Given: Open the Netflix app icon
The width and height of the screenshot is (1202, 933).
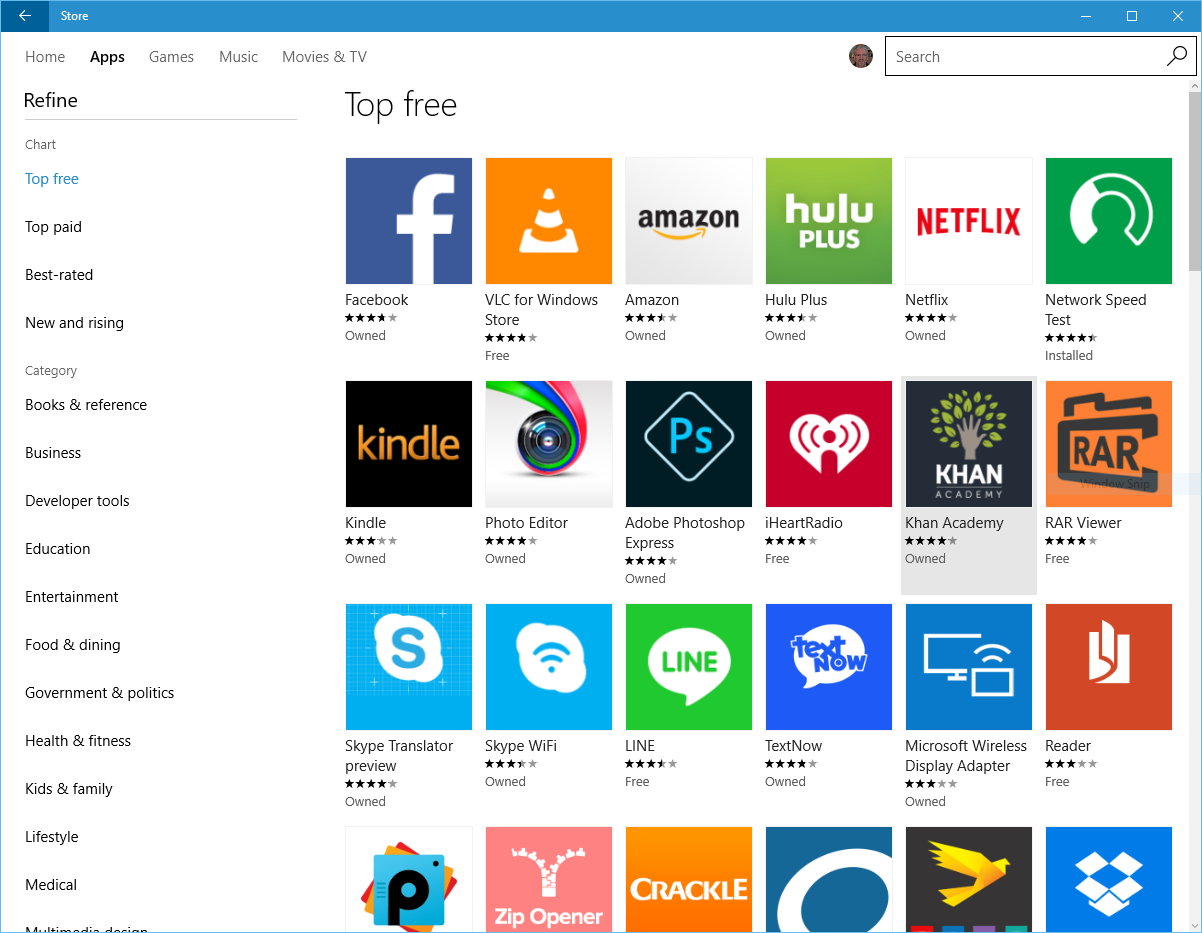Looking at the screenshot, I should (968, 221).
